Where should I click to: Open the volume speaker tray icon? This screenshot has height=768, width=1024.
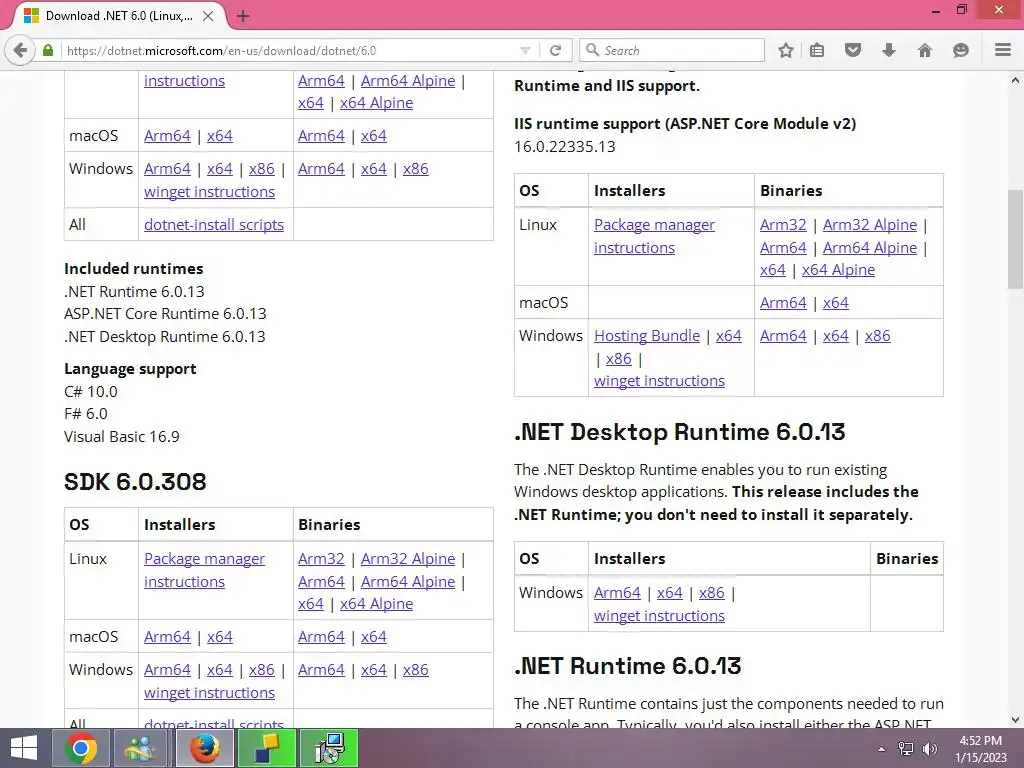coord(929,749)
